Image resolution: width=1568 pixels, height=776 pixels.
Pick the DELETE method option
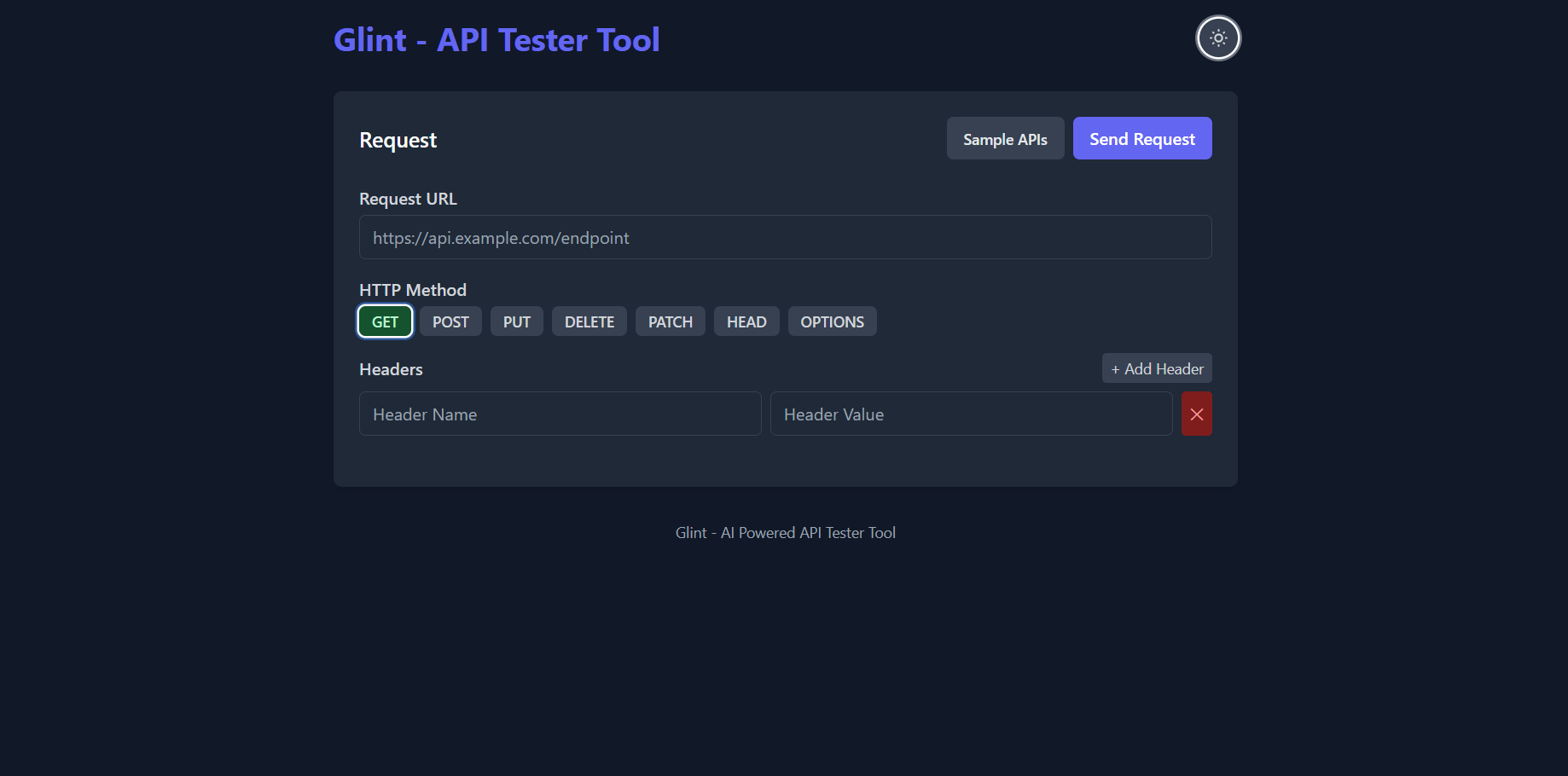click(x=589, y=322)
